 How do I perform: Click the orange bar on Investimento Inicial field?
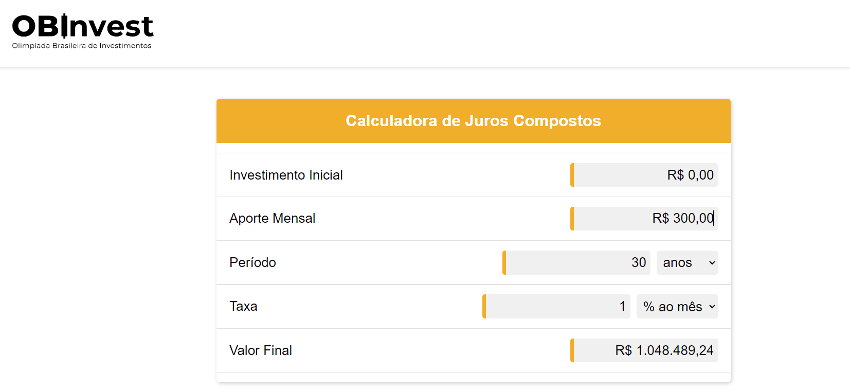pyautogui.click(x=572, y=175)
